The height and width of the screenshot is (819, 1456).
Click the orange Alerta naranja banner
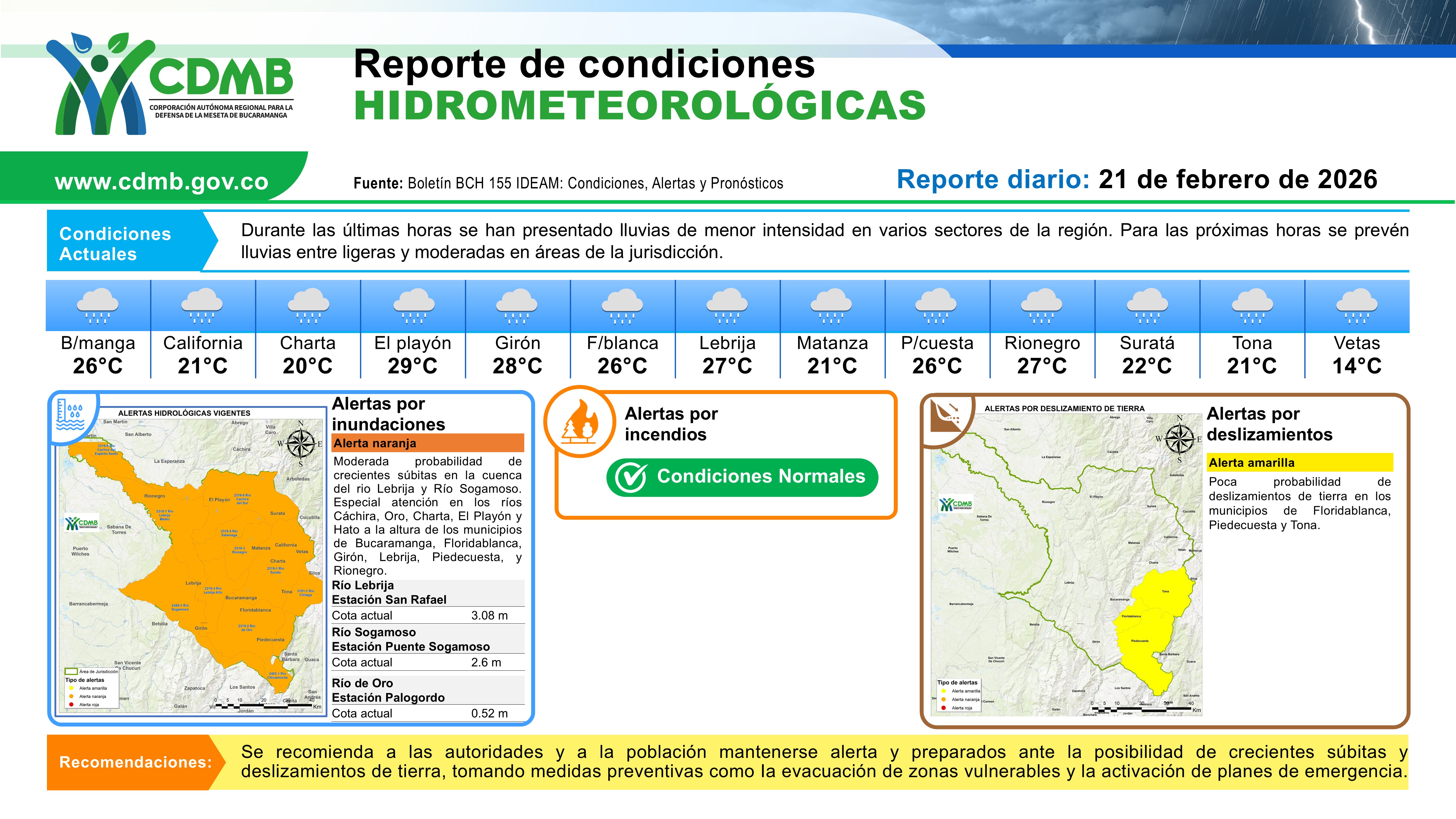pos(428,443)
